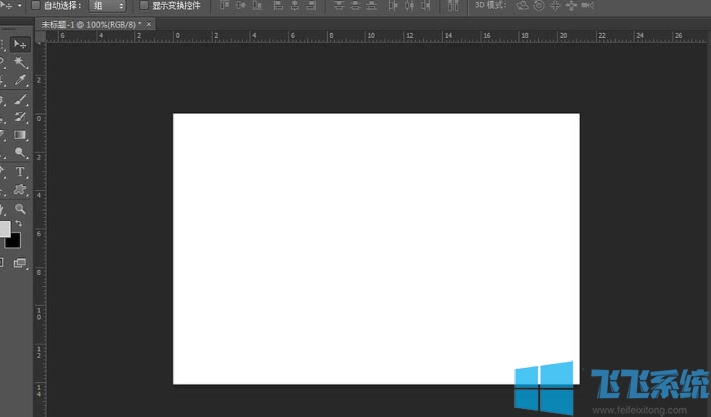The width and height of the screenshot is (711, 417).
Task: Select the Magic Wand tool
Action: coord(20,63)
